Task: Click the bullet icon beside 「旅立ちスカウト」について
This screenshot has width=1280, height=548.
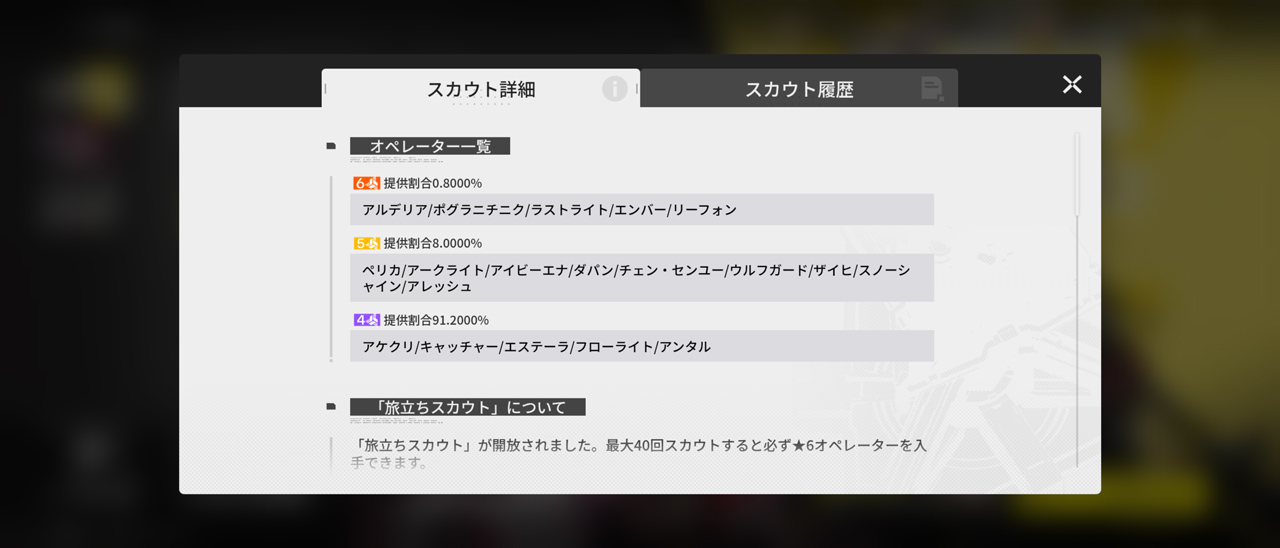Action: [331, 407]
